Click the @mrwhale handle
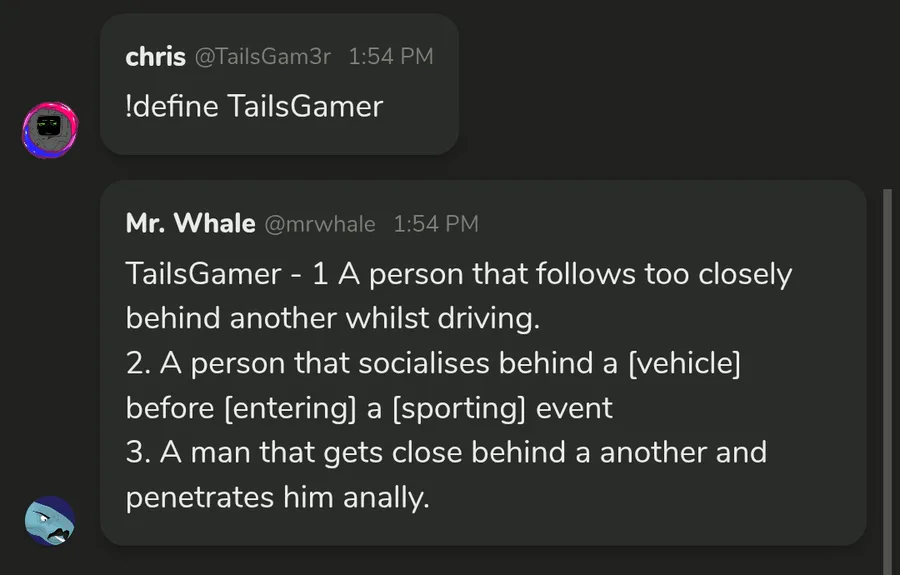 [319, 224]
